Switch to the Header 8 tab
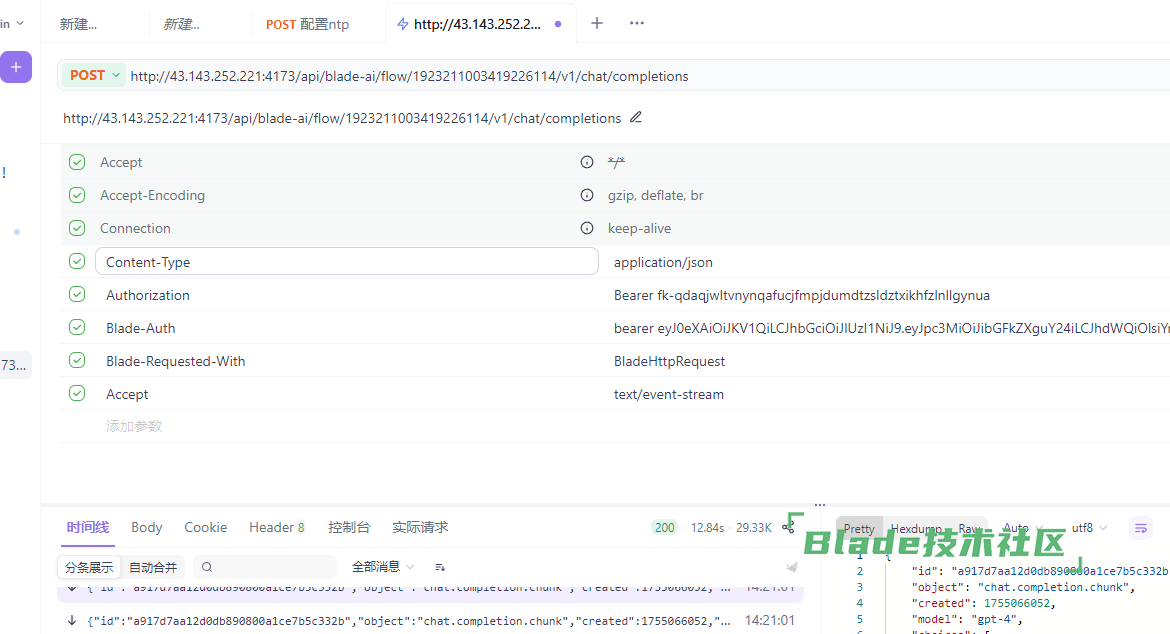Screen dimensions: 1170x634 coord(277,527)
